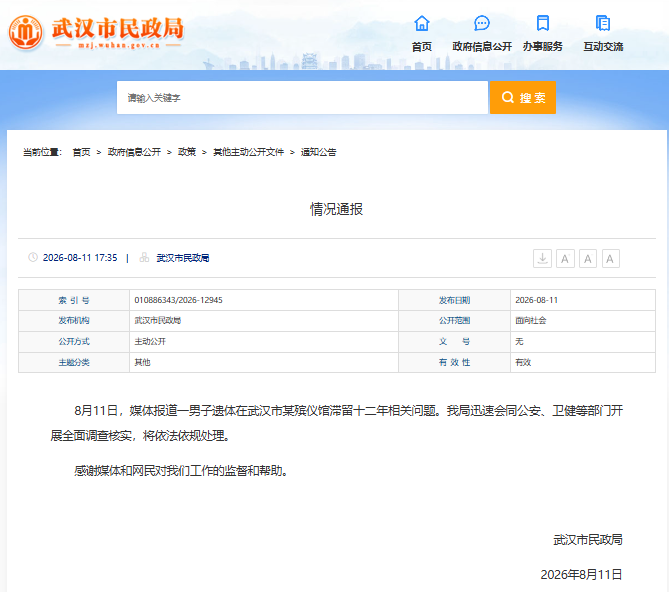
Task: Click the site title 武汉市民政局 header text
Action: (118, 28)
